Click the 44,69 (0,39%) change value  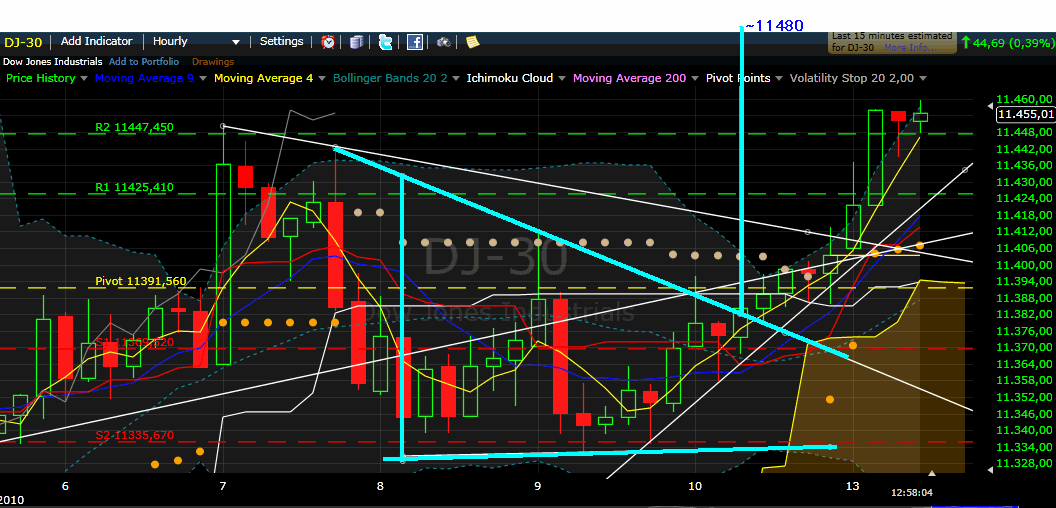pos(1012,43)
